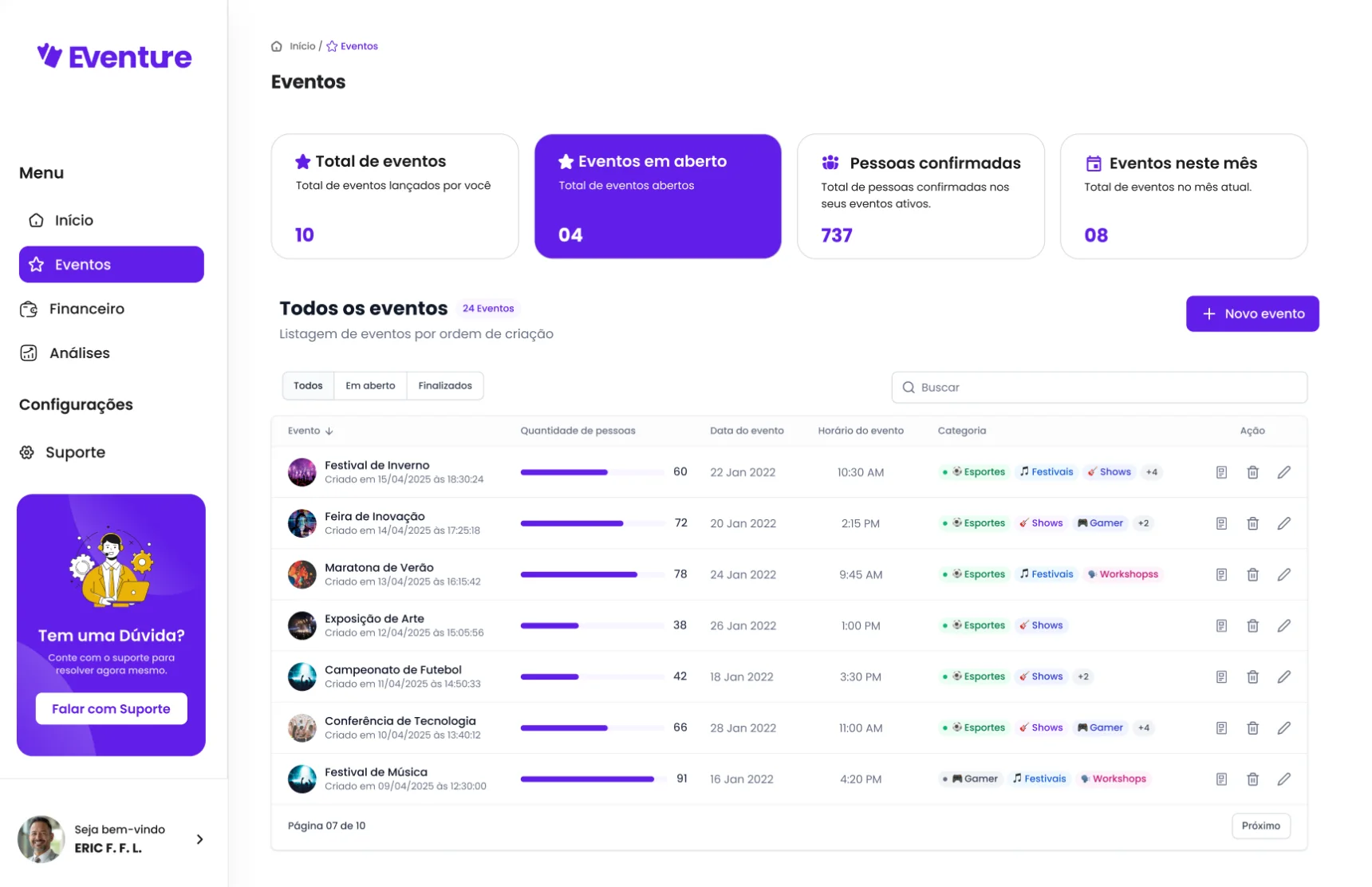The height and width of the screenshot is (887, 1372).
Task: Delete Maratona de Verão via trash icon
Action: click(x=1252, y=574)
